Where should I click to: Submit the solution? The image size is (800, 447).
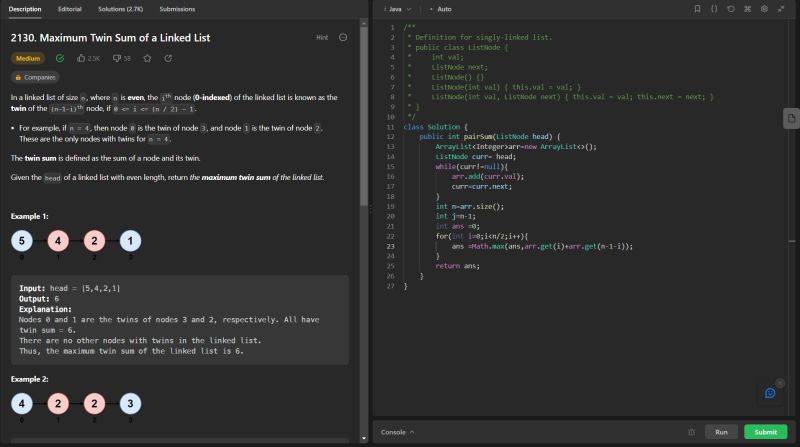pos(765,432)
